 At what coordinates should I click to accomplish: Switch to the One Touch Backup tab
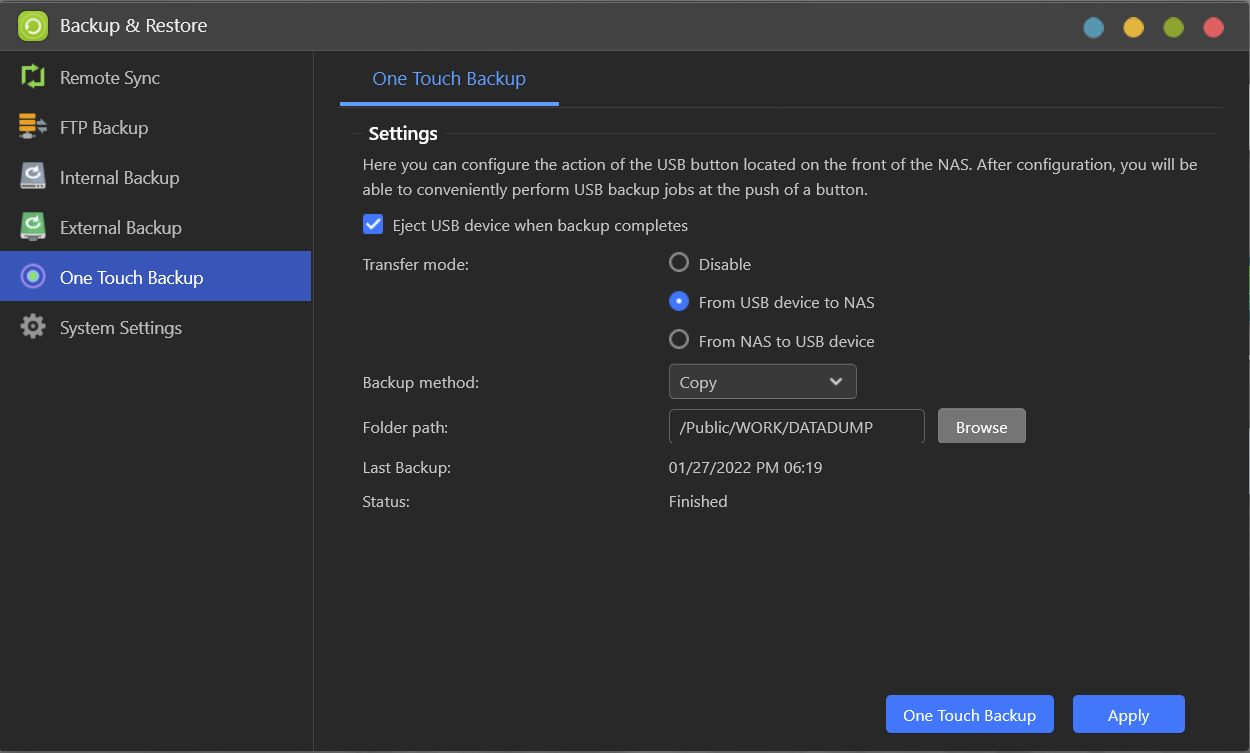pyautogui.click(x=449, y=79)
